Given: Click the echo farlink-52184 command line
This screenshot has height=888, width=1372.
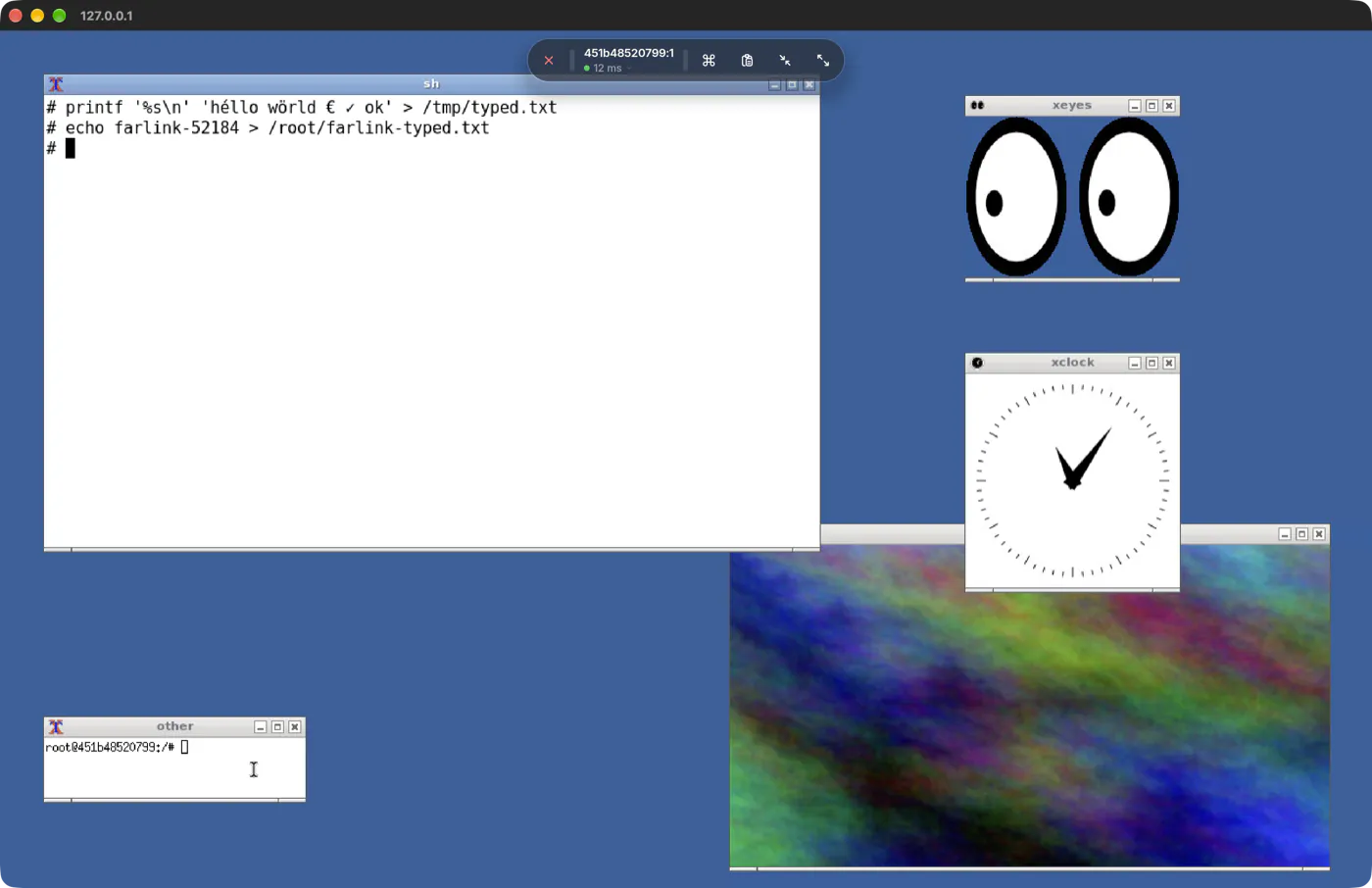Looking at the screenshot, I should (268, 128).
